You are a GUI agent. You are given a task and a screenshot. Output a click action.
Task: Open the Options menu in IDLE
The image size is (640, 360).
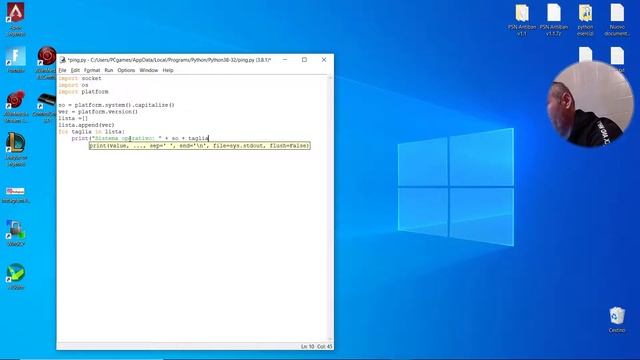[x=126, y=70]
